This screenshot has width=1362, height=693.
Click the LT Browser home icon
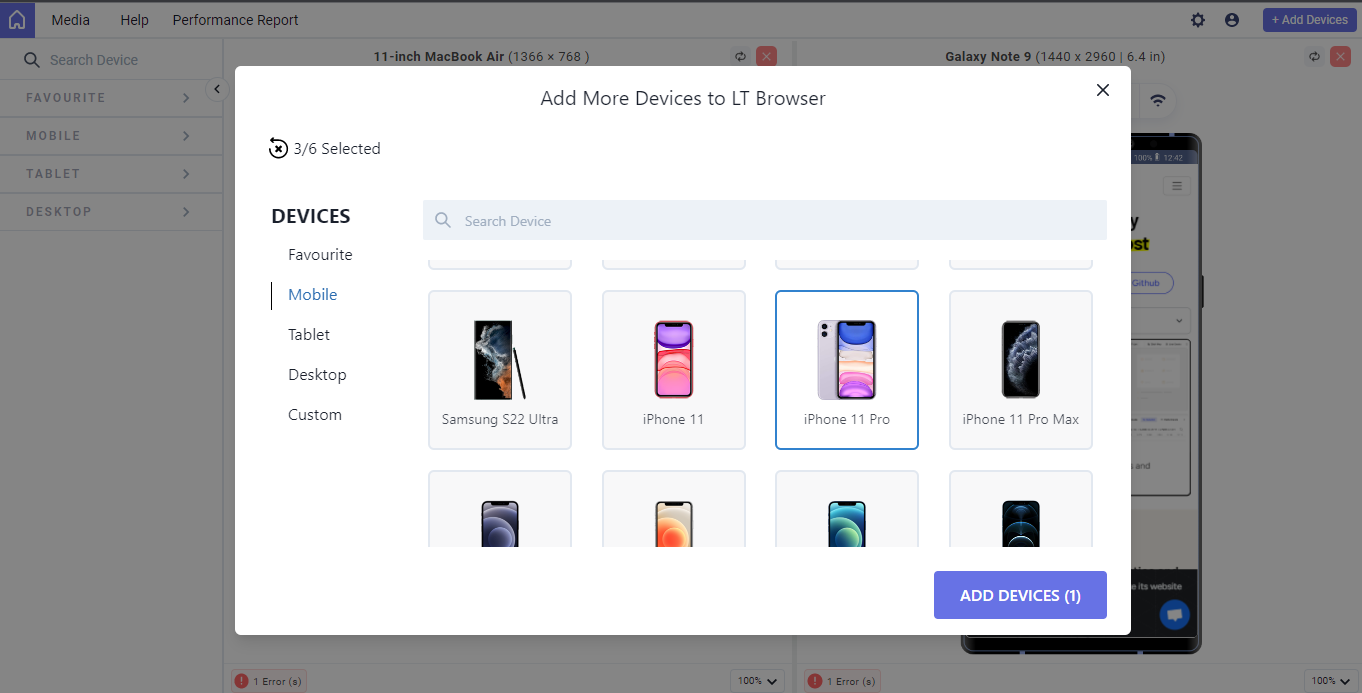17,20
